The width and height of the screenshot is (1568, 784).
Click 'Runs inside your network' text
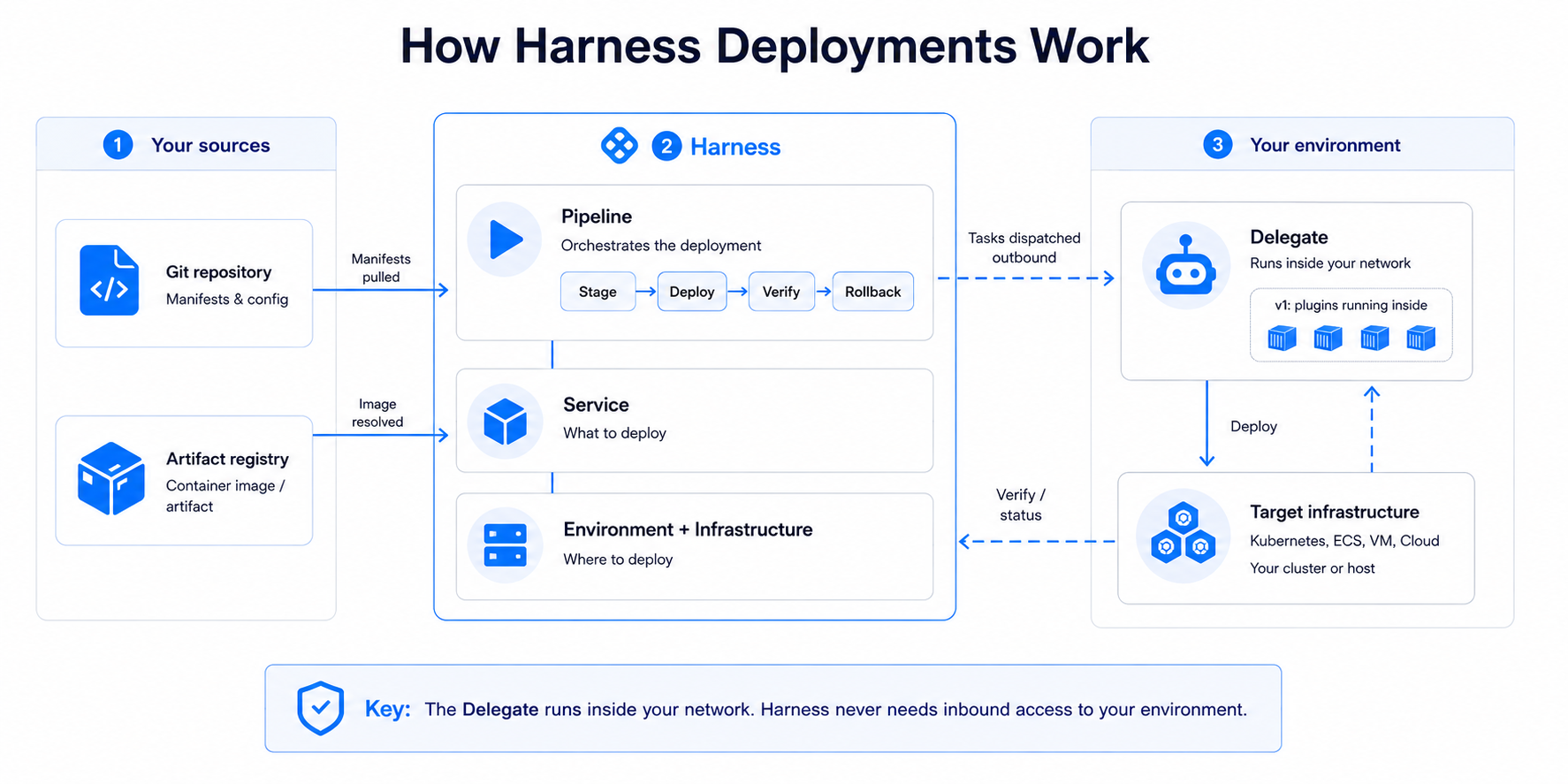click(1330, 263)
